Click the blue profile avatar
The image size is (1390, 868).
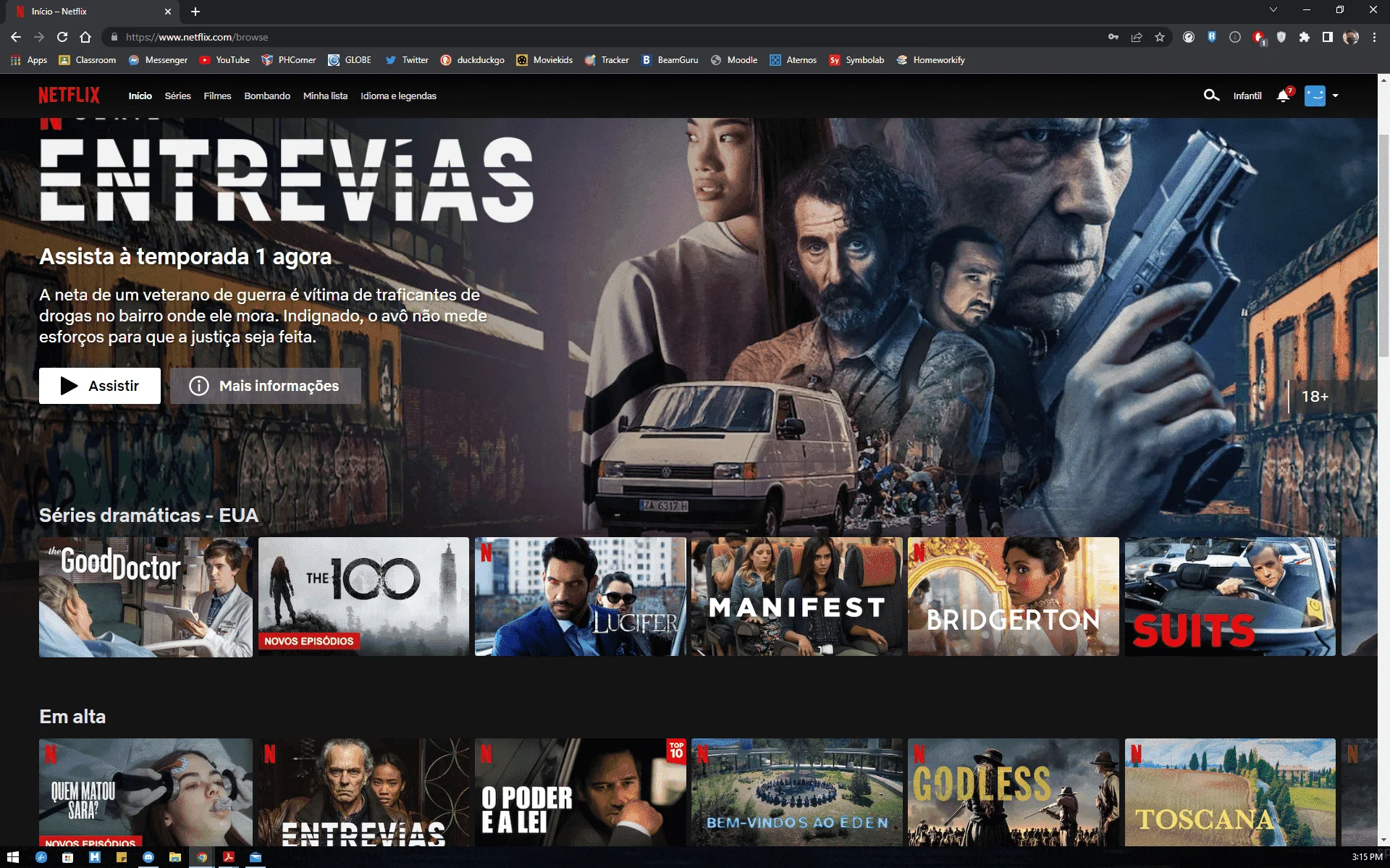[1315, 96]
